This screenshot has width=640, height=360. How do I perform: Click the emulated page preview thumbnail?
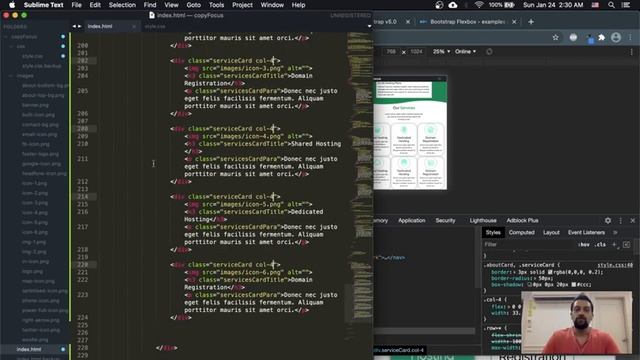410,132
